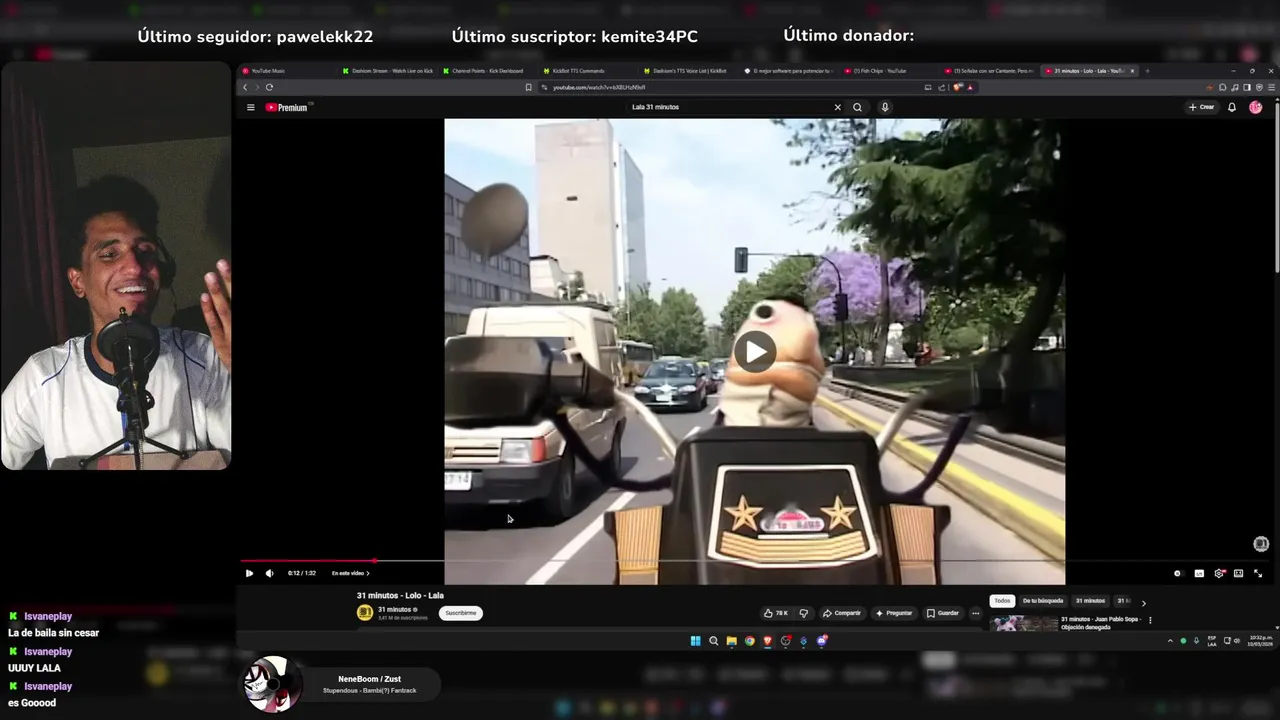Expand the 'En este video' chapters chevron
Viewport: 1280px width, 720px height.
click(368, 573)
